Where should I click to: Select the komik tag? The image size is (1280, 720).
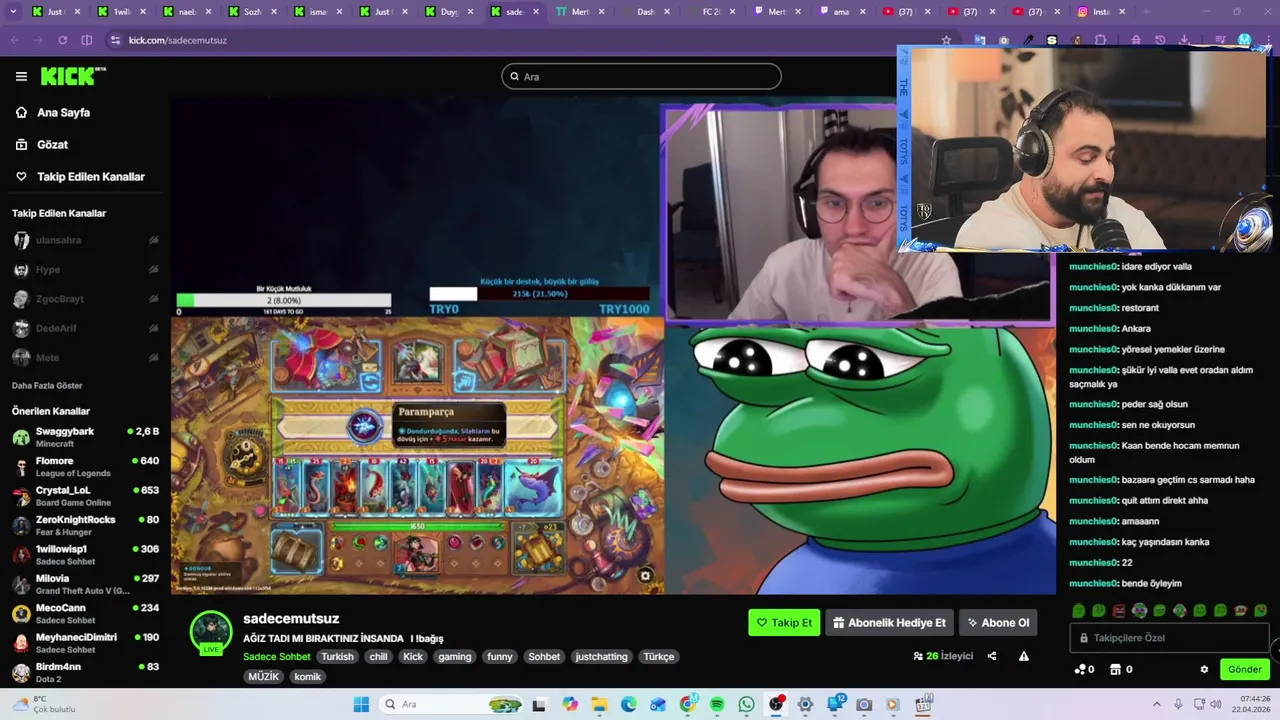307,677
